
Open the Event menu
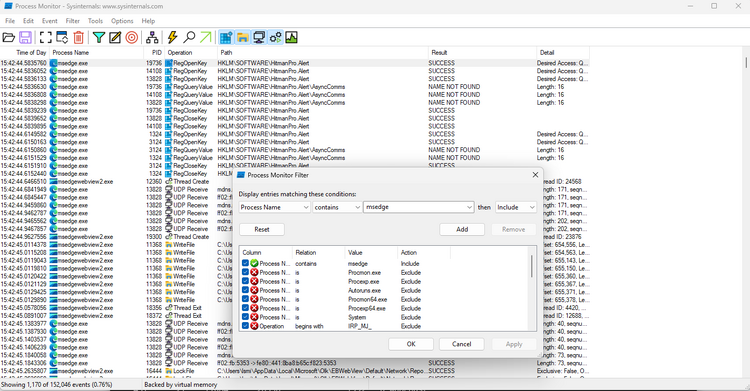(x=50, y=21)
